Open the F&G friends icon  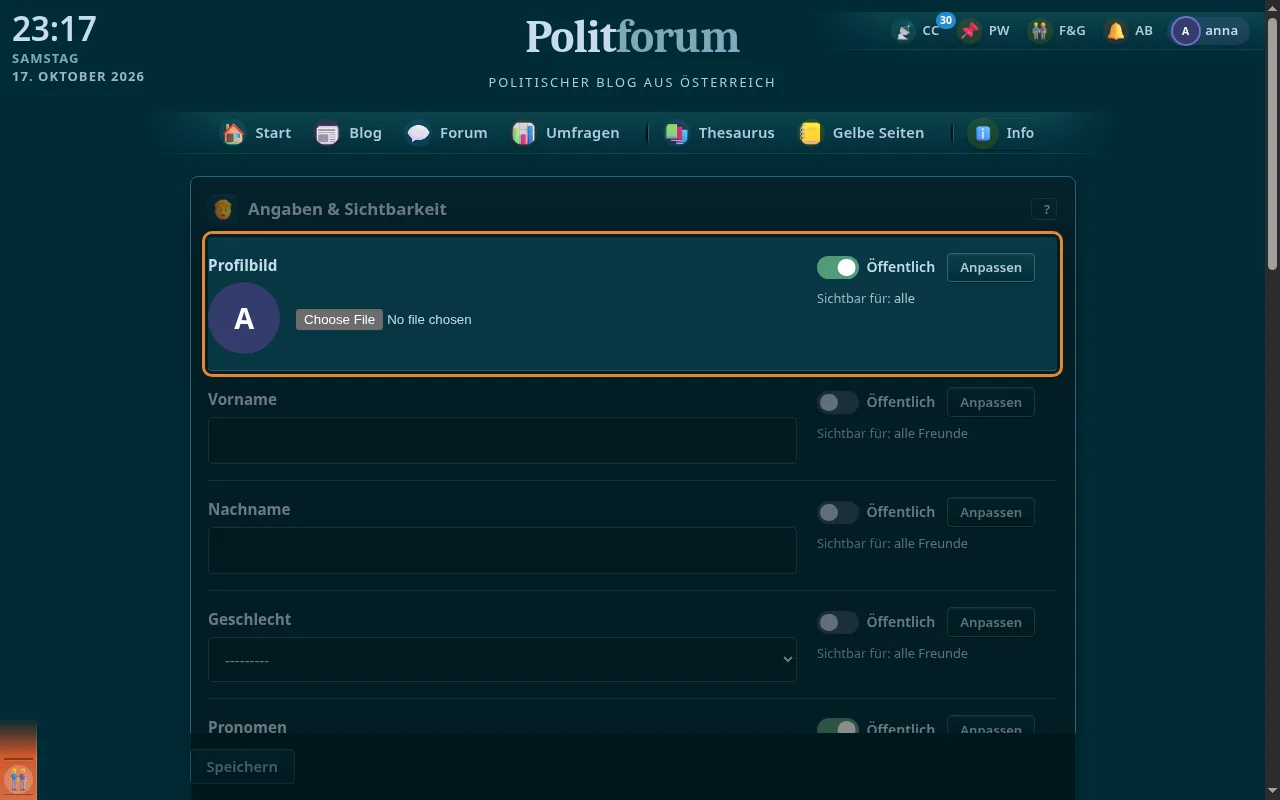pos(1041,31)
